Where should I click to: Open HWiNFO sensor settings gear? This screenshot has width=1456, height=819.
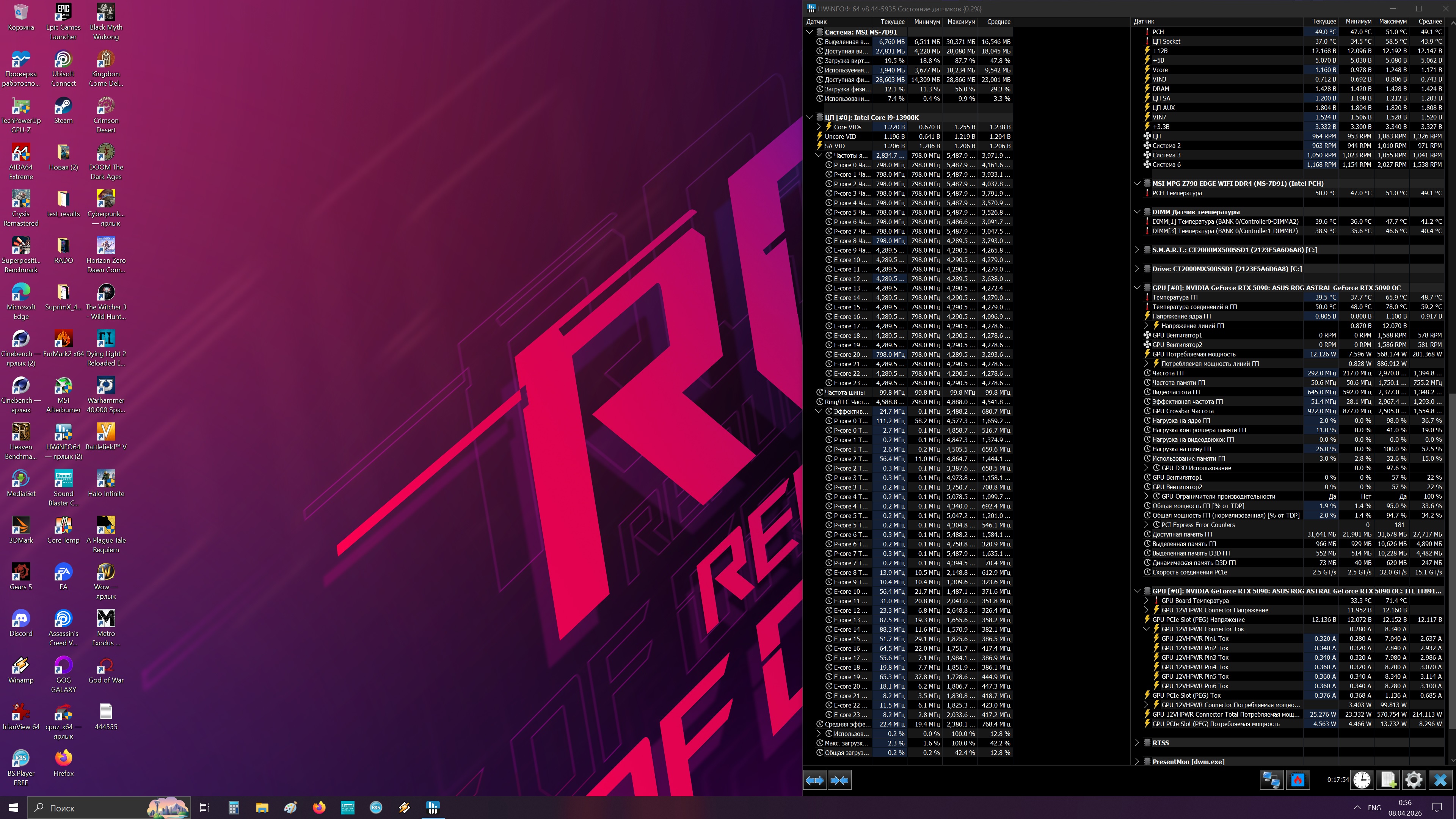[1414, 780]
